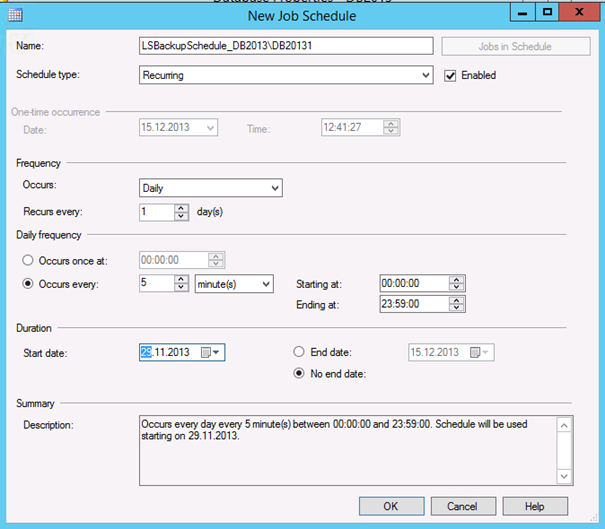
Task: Uncheck the Enabled checkbox
Action: click(450, 75)
